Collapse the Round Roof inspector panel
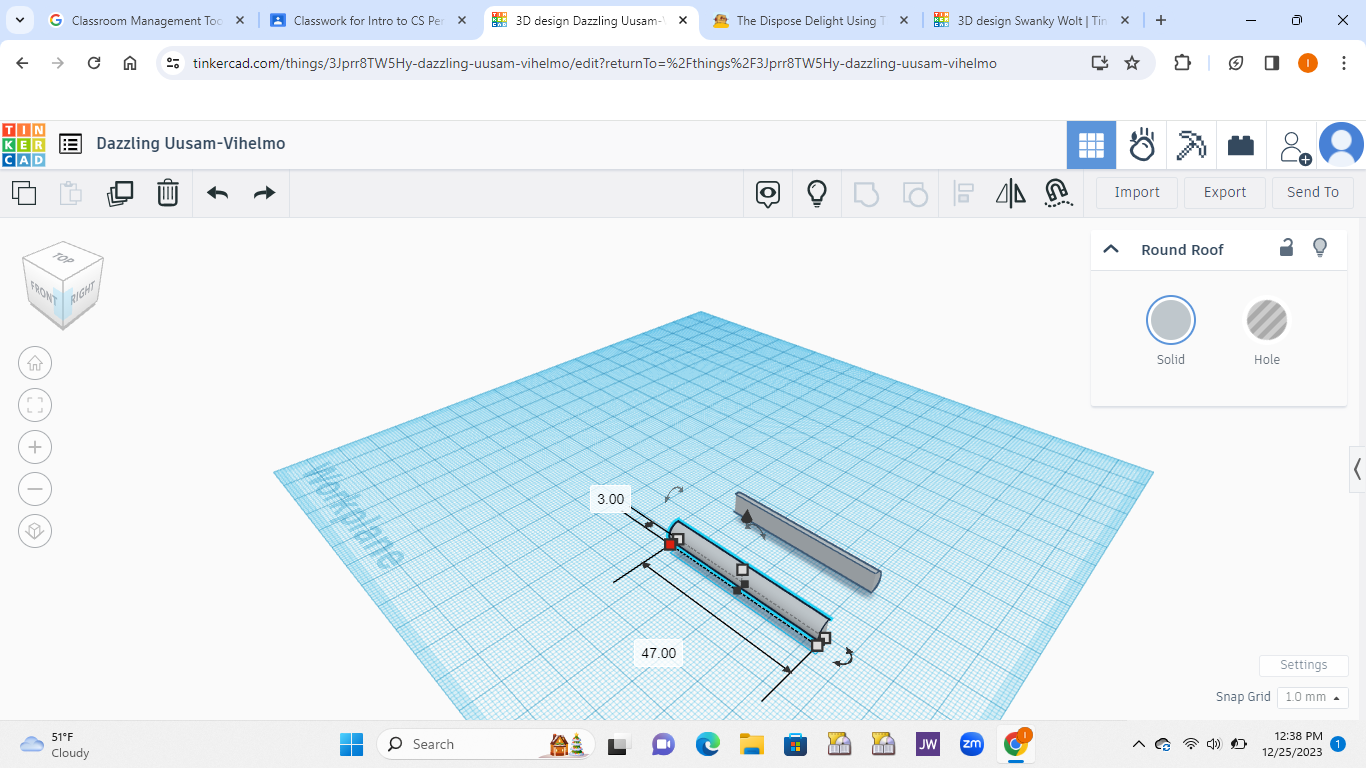The width and height of the screenshot is (1366, 768). pos(1110,249)
